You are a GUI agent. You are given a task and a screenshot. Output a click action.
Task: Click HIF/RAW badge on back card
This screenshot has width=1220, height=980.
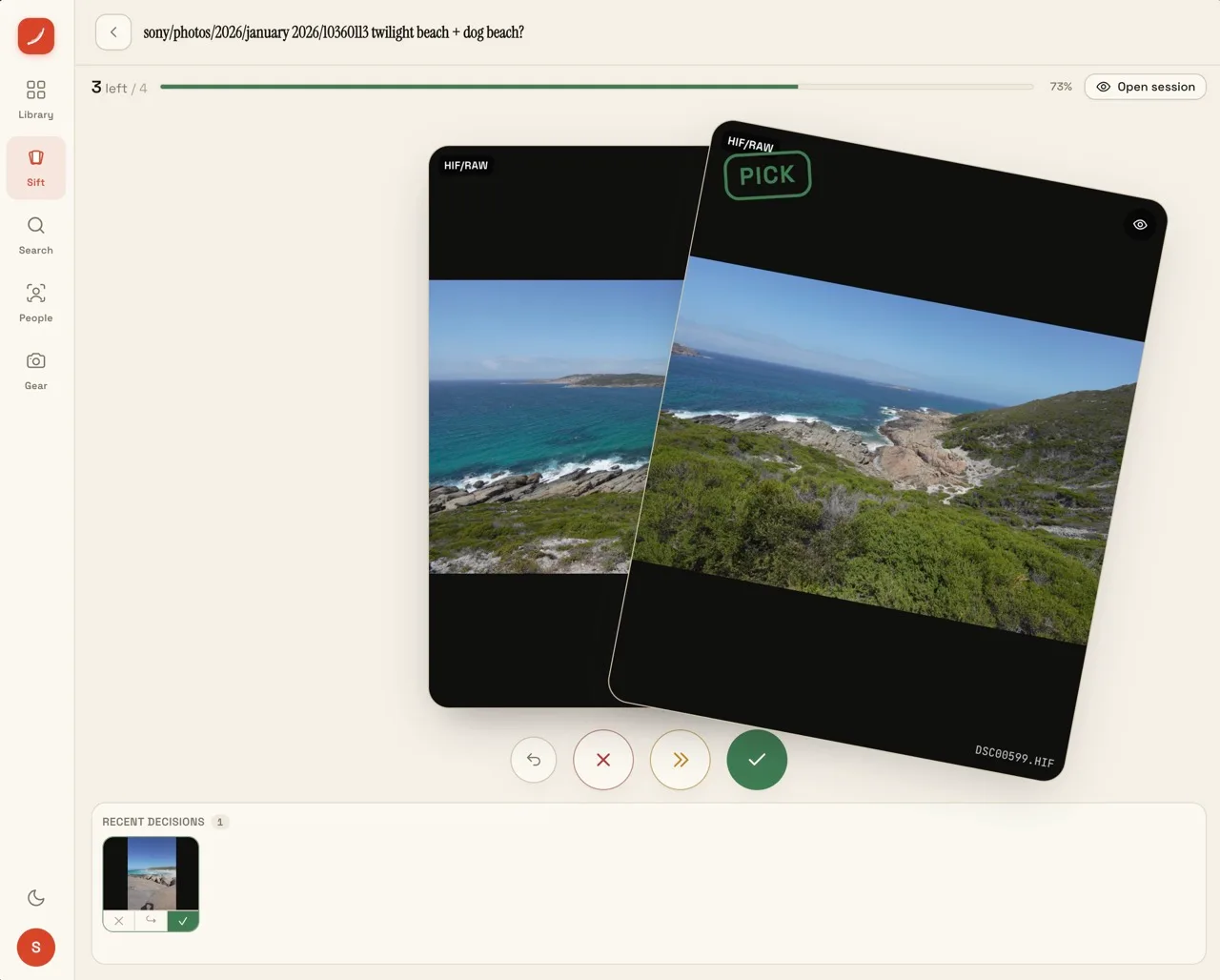click(x=466, y=166)
